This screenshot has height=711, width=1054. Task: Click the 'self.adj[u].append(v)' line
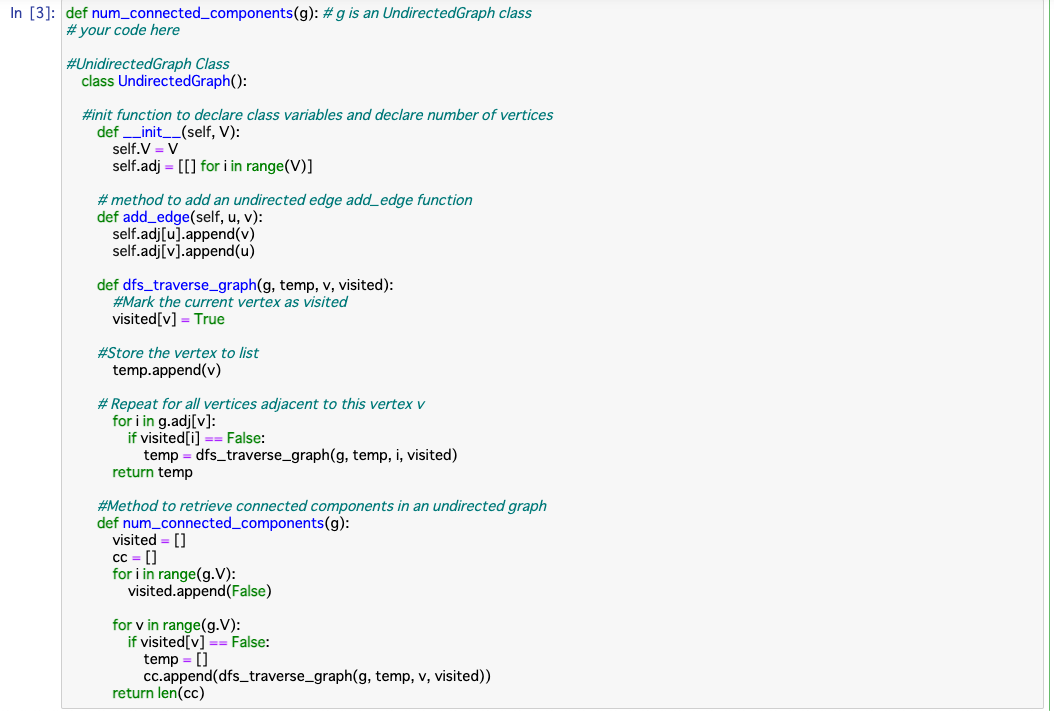pyautogui.click(x=184, y=234)
